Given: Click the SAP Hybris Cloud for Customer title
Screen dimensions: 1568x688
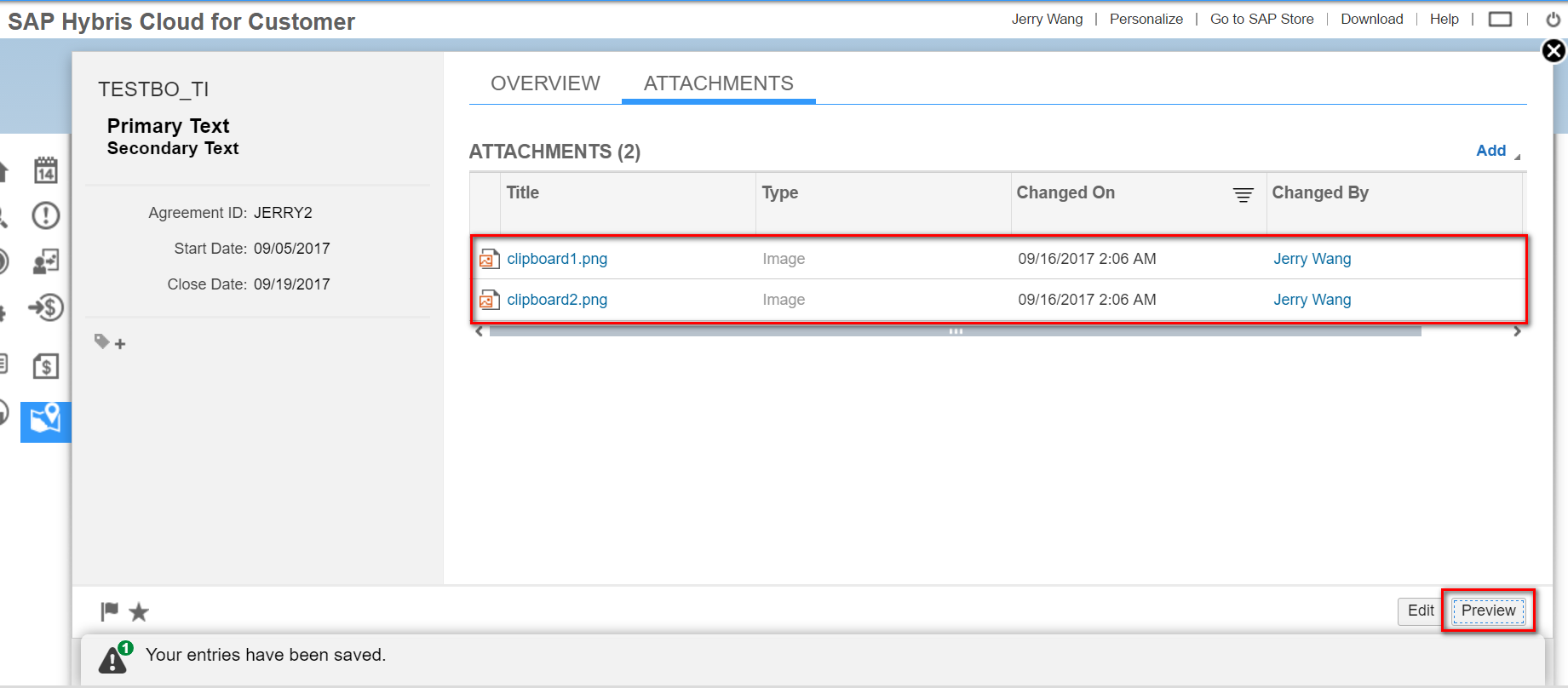Looking at the screenshot, I should 181,21.
